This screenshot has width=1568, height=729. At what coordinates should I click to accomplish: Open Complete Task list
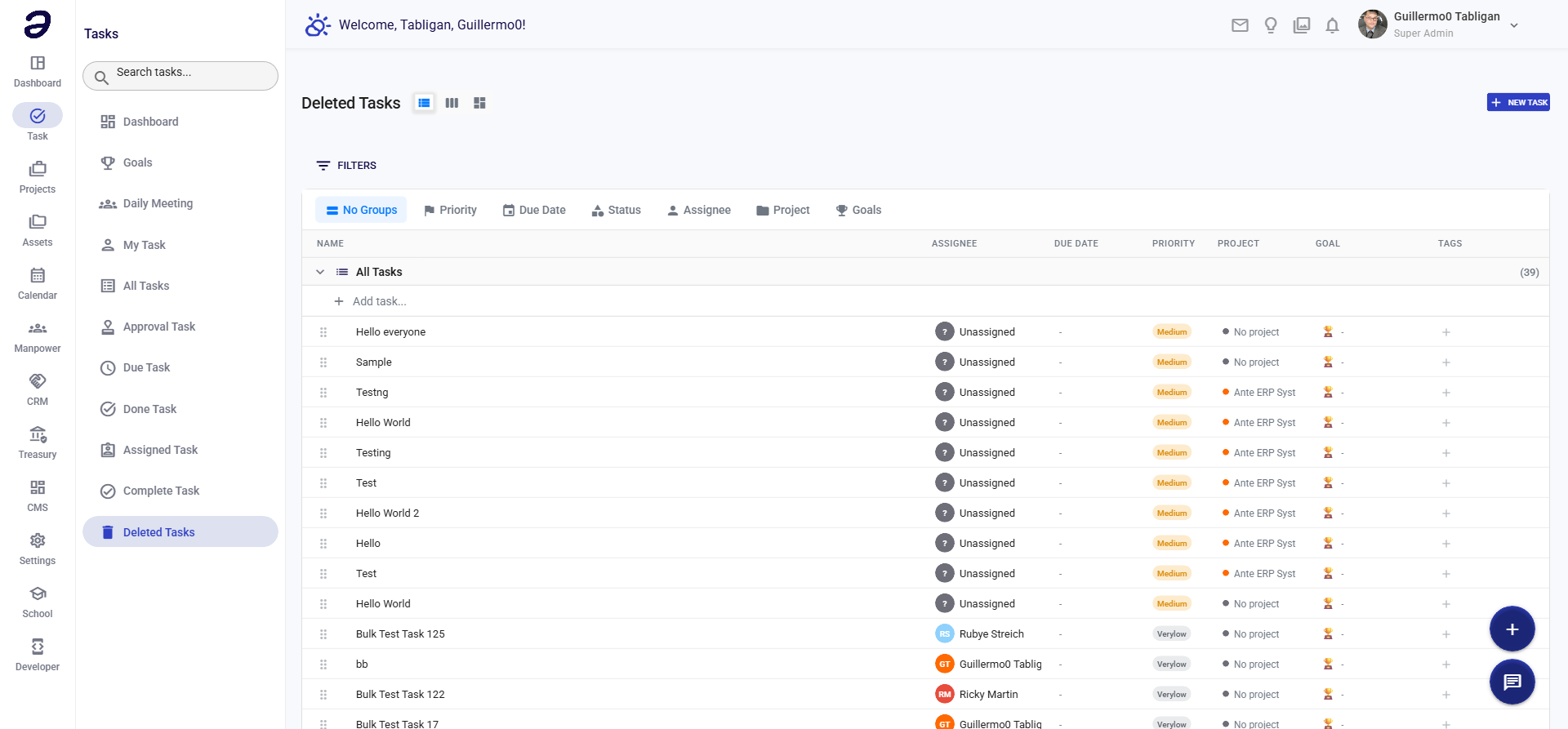[x=180, y=491]
